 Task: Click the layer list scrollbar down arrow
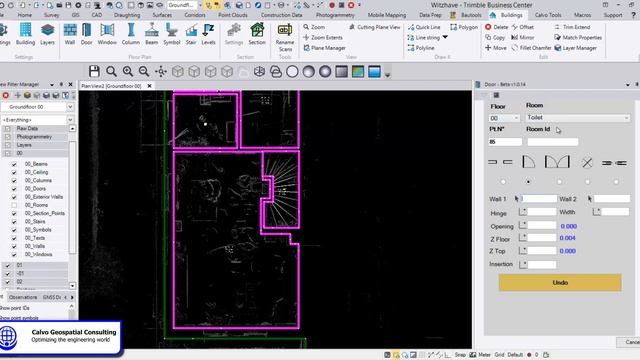click(x=72, y=286)
